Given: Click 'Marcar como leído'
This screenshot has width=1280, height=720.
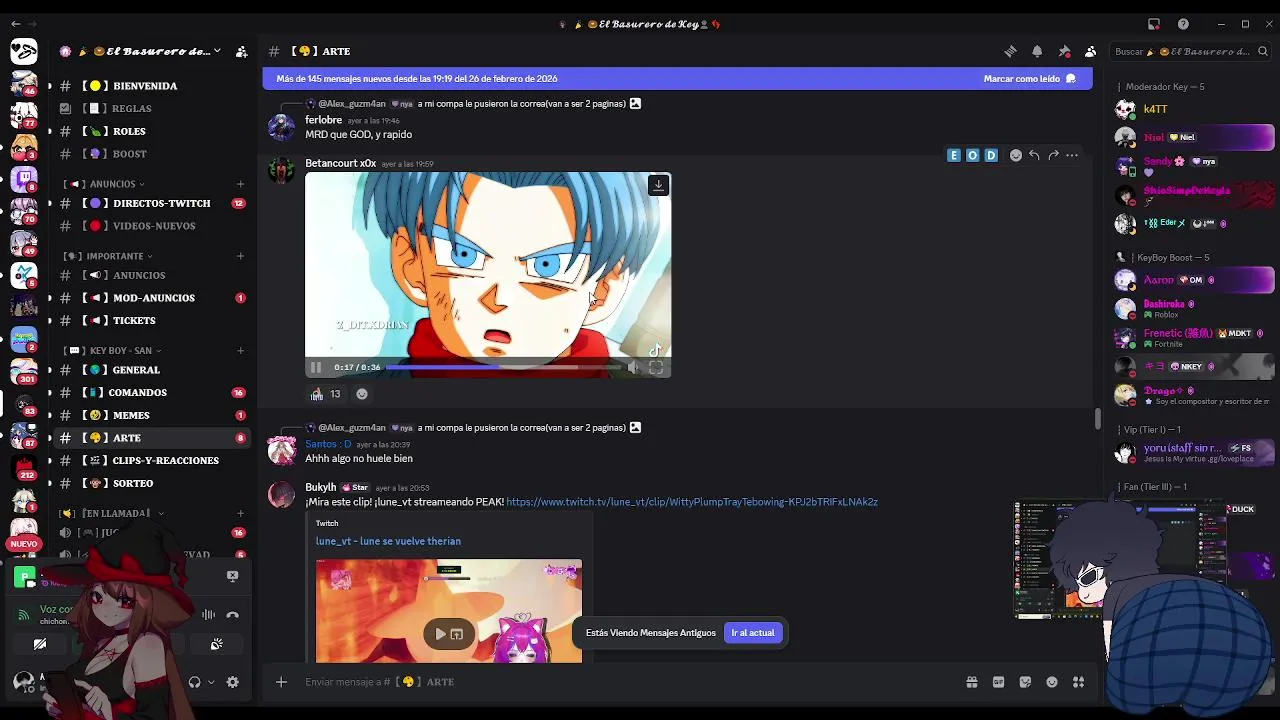Looking at the screenshot, I should click(x=1030, y=79).
